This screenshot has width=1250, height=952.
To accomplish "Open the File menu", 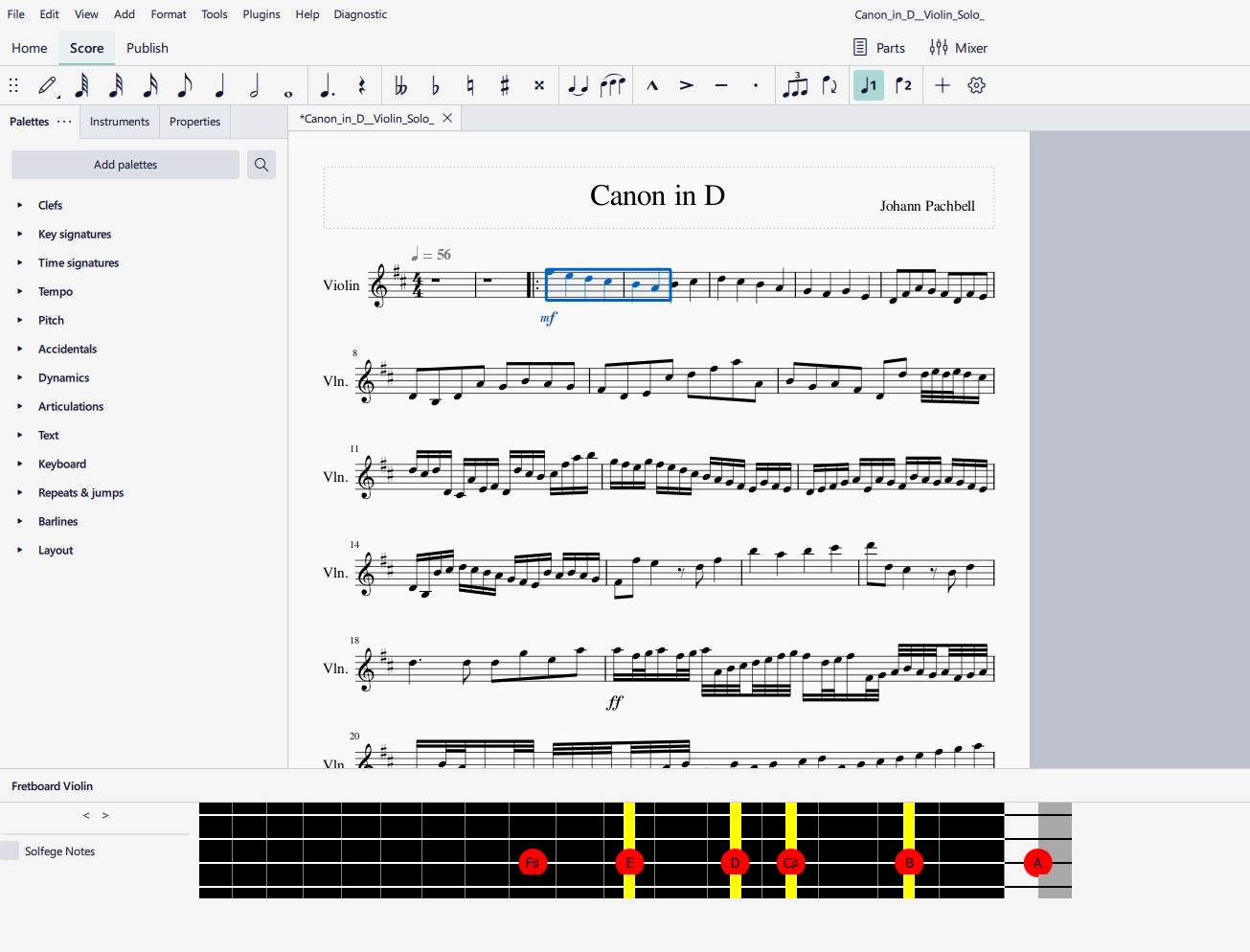I will (x=16, y=14).
